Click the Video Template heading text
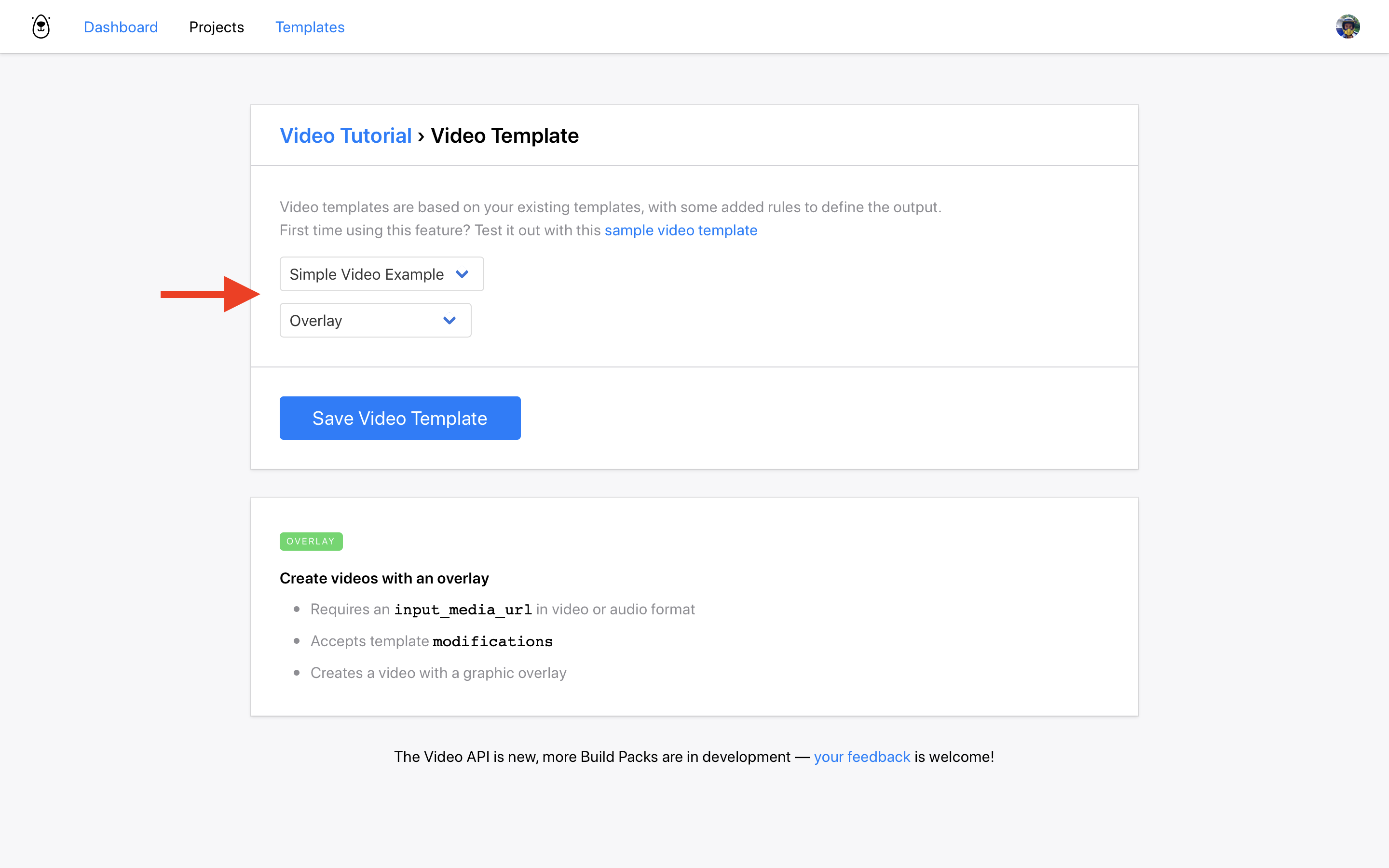Screen dimensions: 1389x868 pyautogui.click(x=504, y=136)
